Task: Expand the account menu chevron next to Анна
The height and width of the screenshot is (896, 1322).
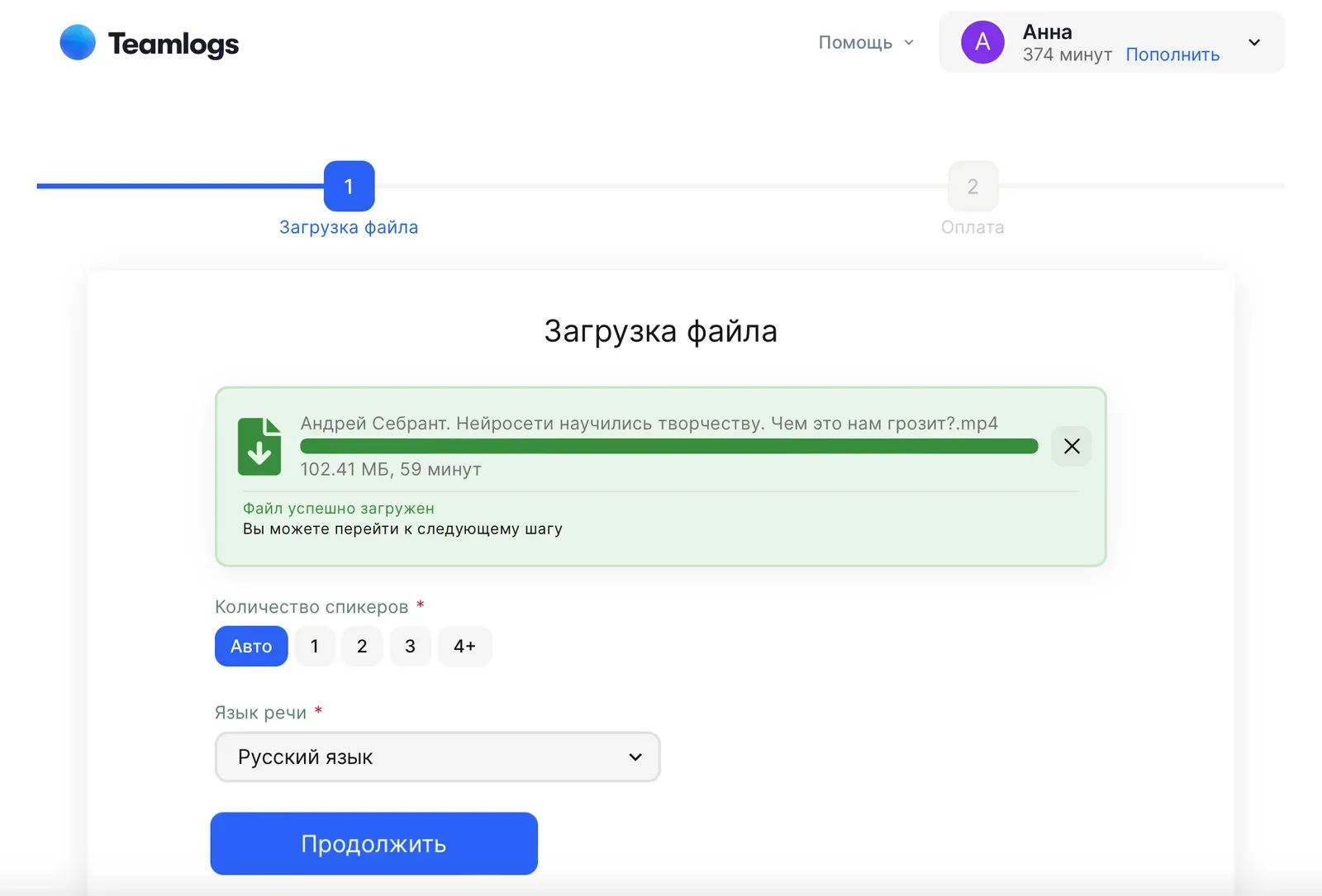Action: tap(1254, 42)
